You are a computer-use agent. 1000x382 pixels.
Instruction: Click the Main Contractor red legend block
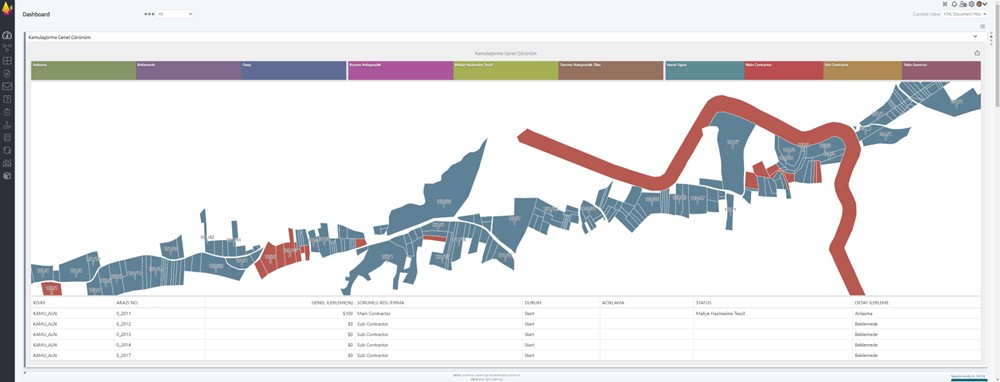[x=784, y=70]
